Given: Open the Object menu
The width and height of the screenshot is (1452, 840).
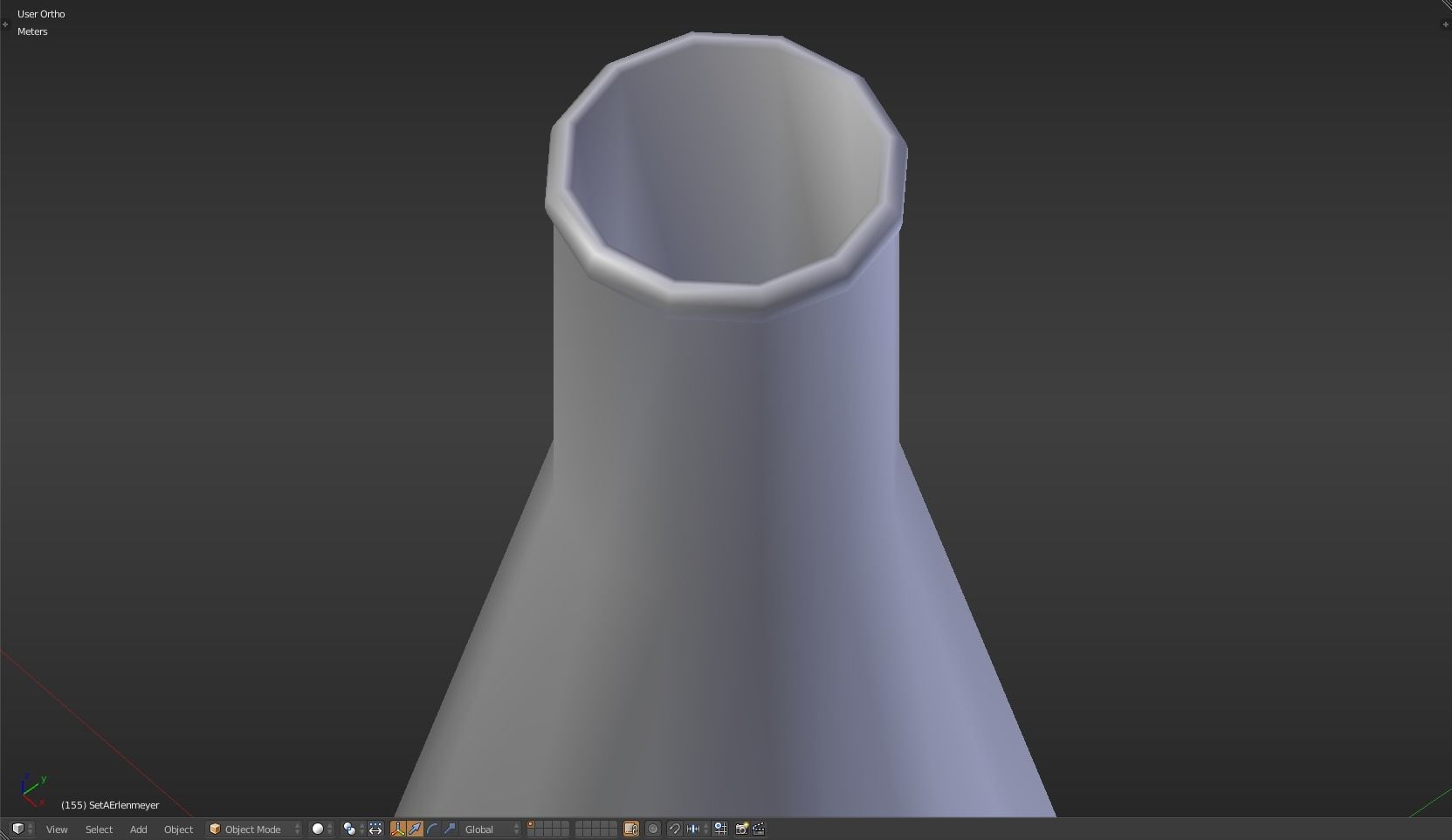Looking at the screenshot, I should (178, 830).
